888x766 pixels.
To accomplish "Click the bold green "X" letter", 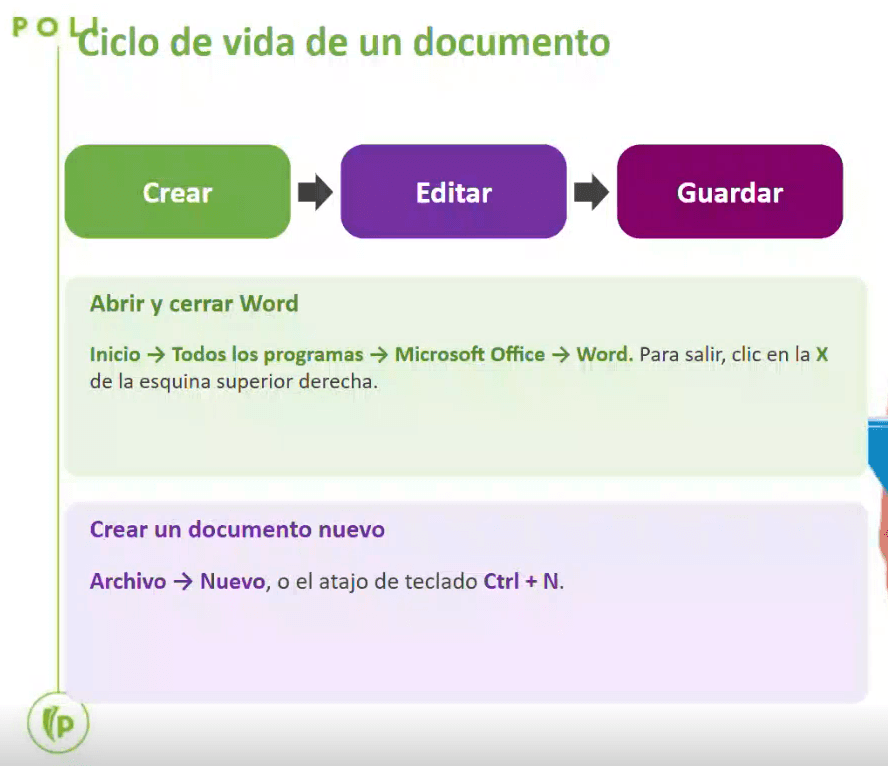I will click(x=822, y=354).
